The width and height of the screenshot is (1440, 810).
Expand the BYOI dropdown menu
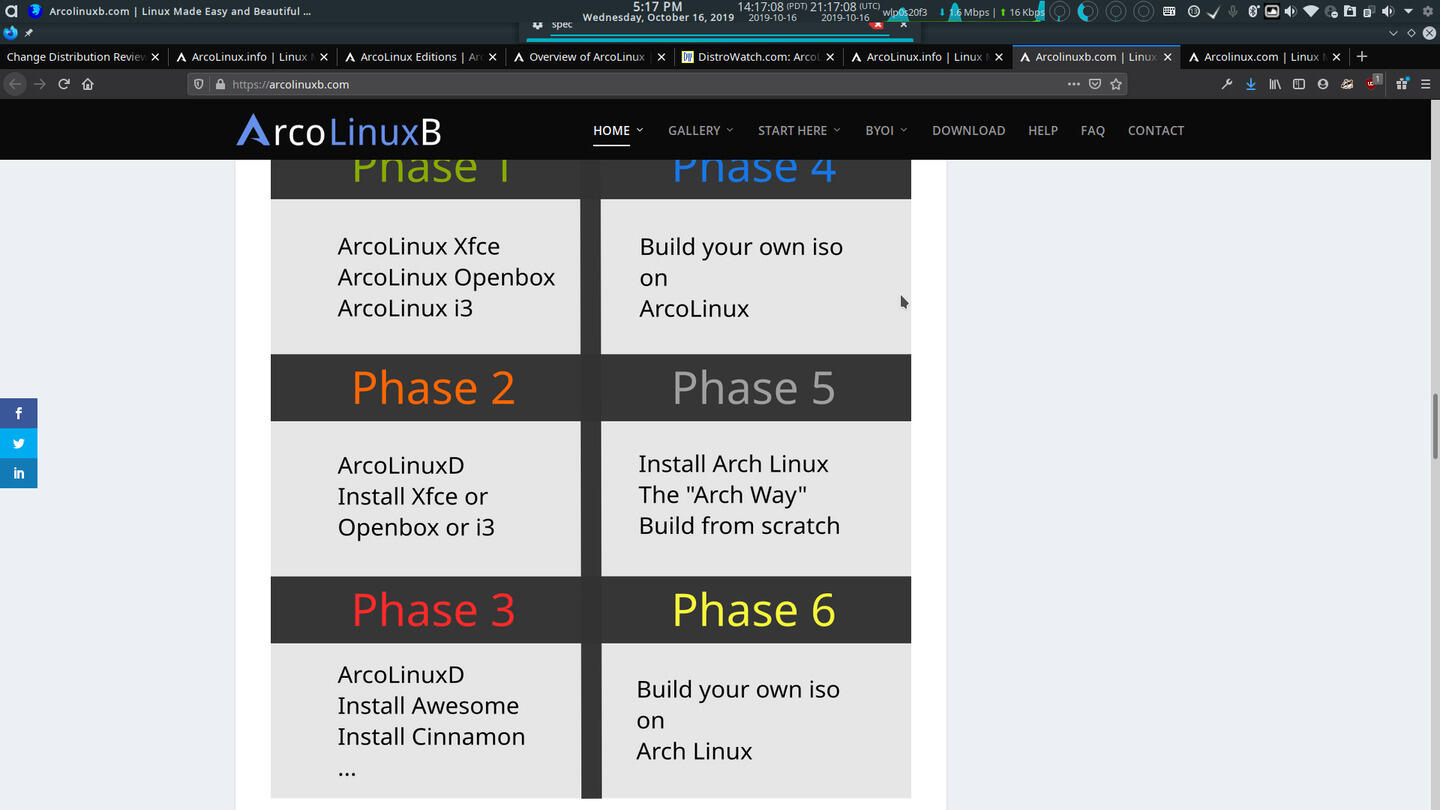coord(886,130)
